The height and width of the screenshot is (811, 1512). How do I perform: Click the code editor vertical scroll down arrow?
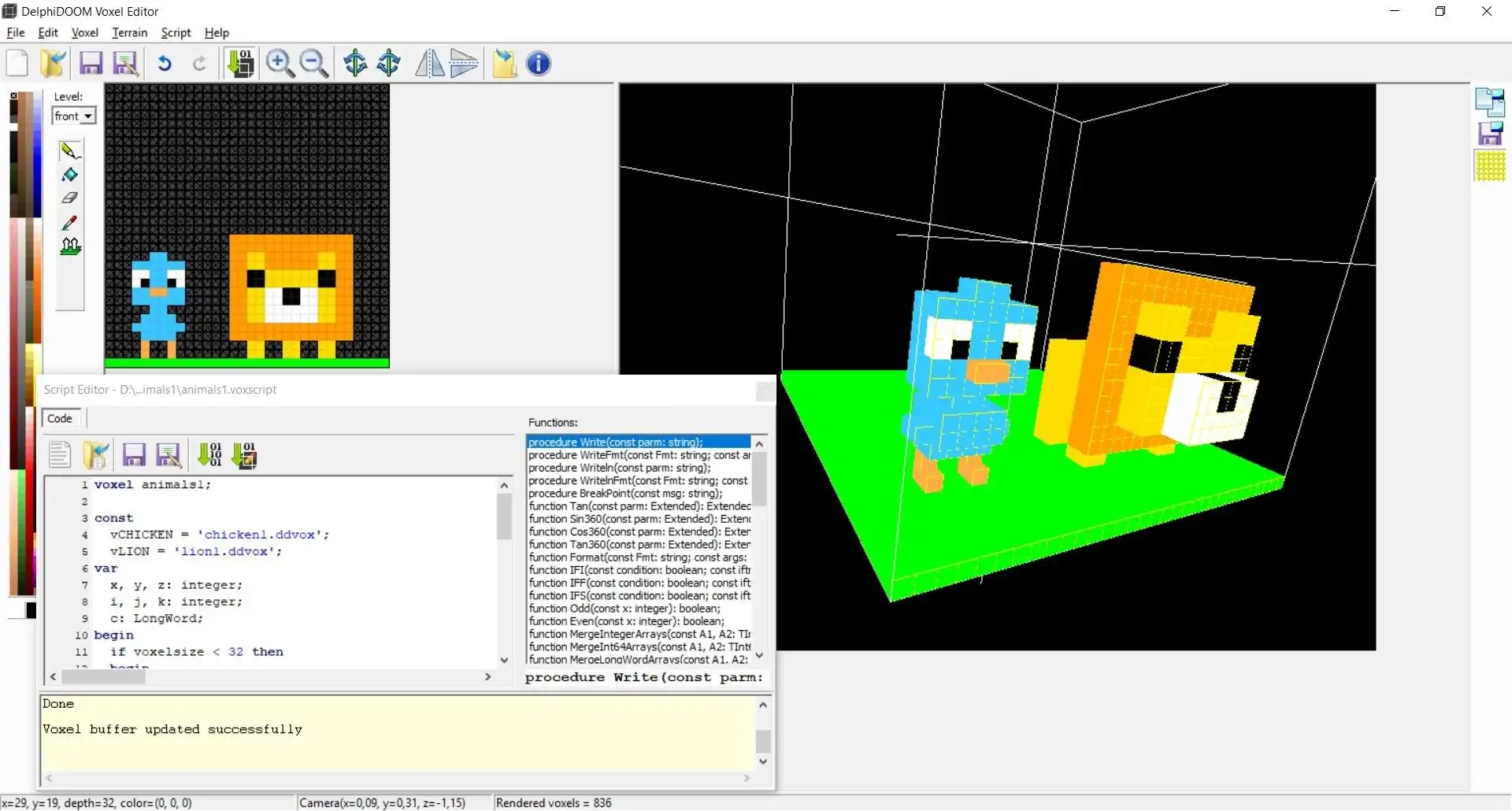[x=505, y=660]
